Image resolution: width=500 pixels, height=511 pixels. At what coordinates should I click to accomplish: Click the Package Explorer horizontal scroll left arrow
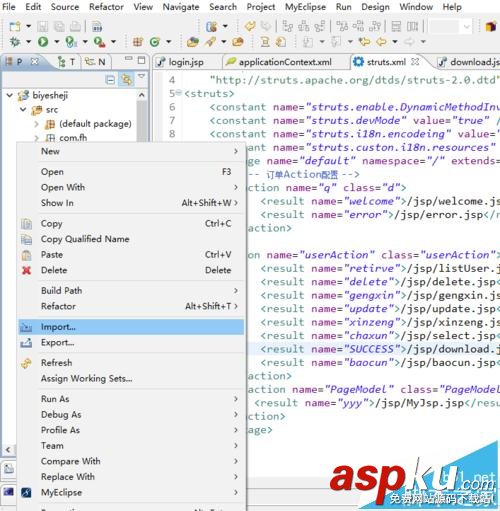pos(8,450)
